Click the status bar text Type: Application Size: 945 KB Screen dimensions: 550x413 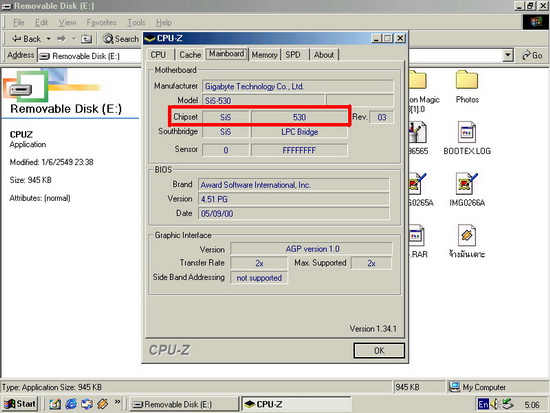pyautogui.click(x=52, y=387)
